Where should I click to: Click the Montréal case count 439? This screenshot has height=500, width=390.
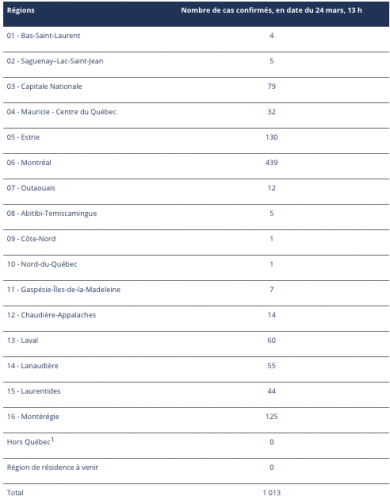pyautogui.click(x=272, y=162)
